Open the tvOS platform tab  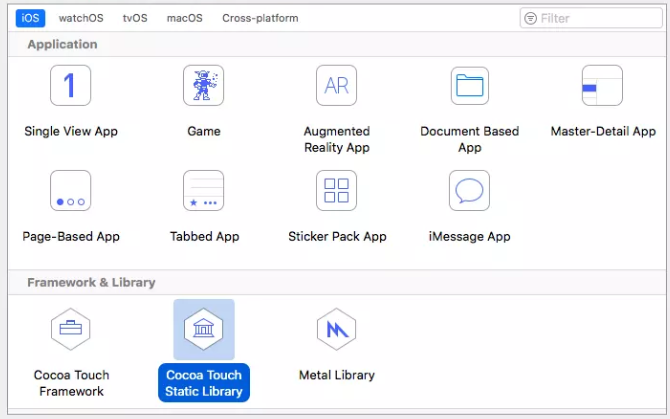(x=135, y=18)
